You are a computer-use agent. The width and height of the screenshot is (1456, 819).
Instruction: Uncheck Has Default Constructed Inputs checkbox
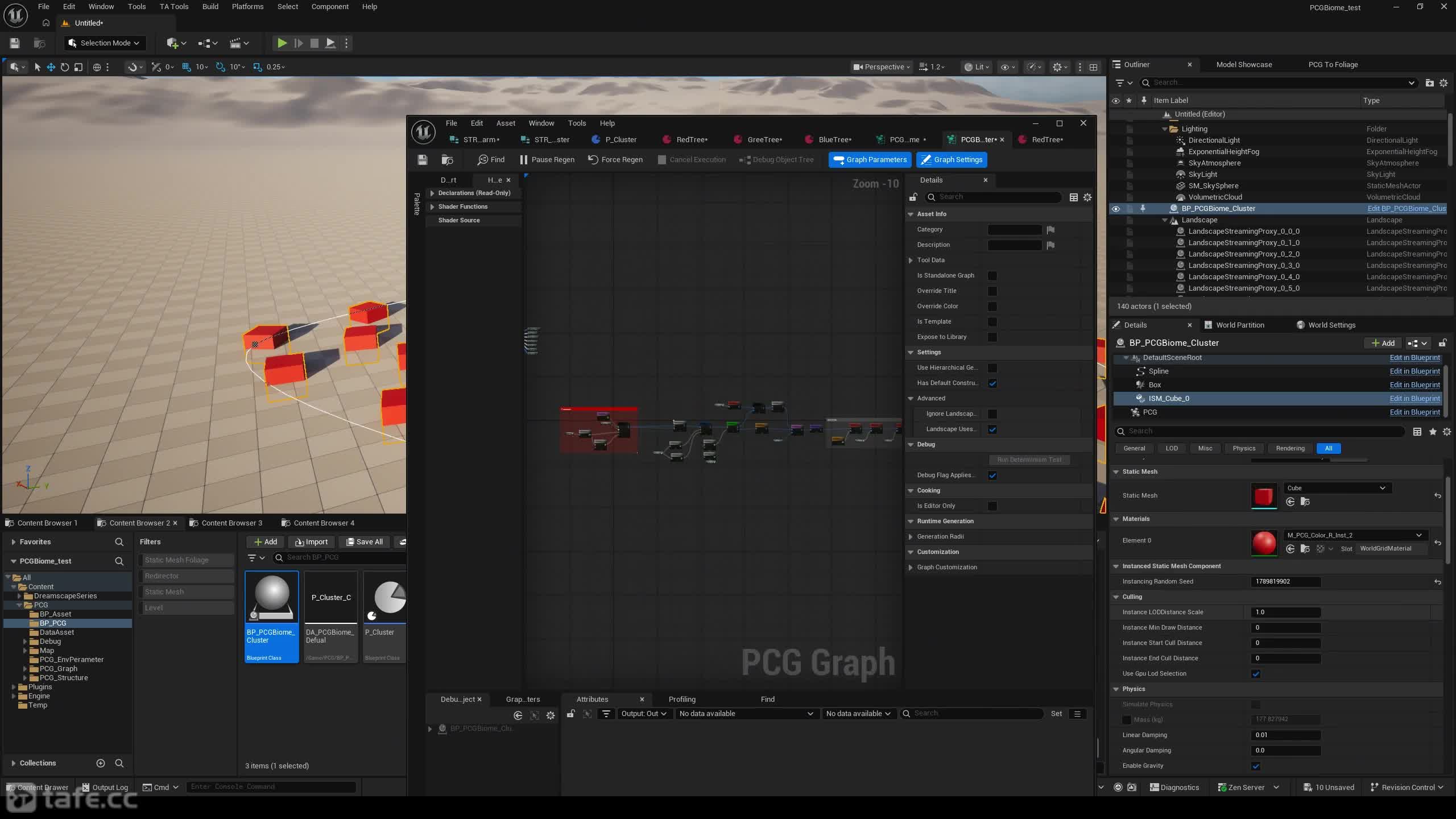coord(992,383)
